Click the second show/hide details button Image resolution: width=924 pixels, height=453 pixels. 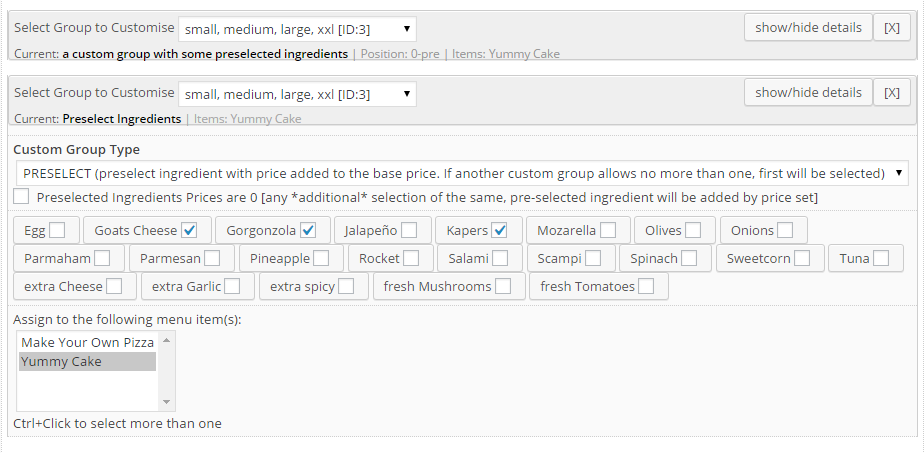click(x=808, y=92)
